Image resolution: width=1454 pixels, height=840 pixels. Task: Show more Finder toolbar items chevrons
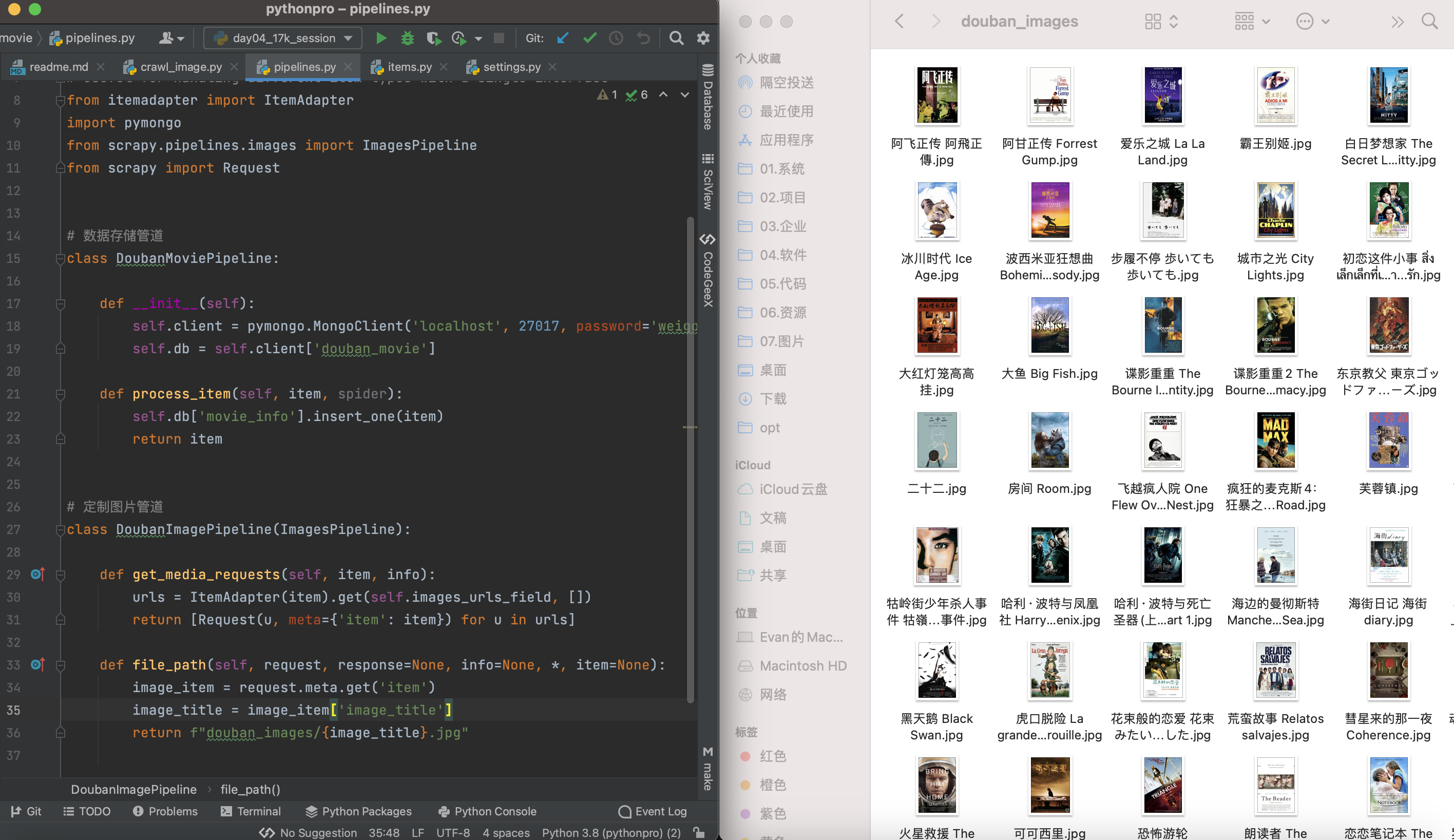pos(1398,22)
